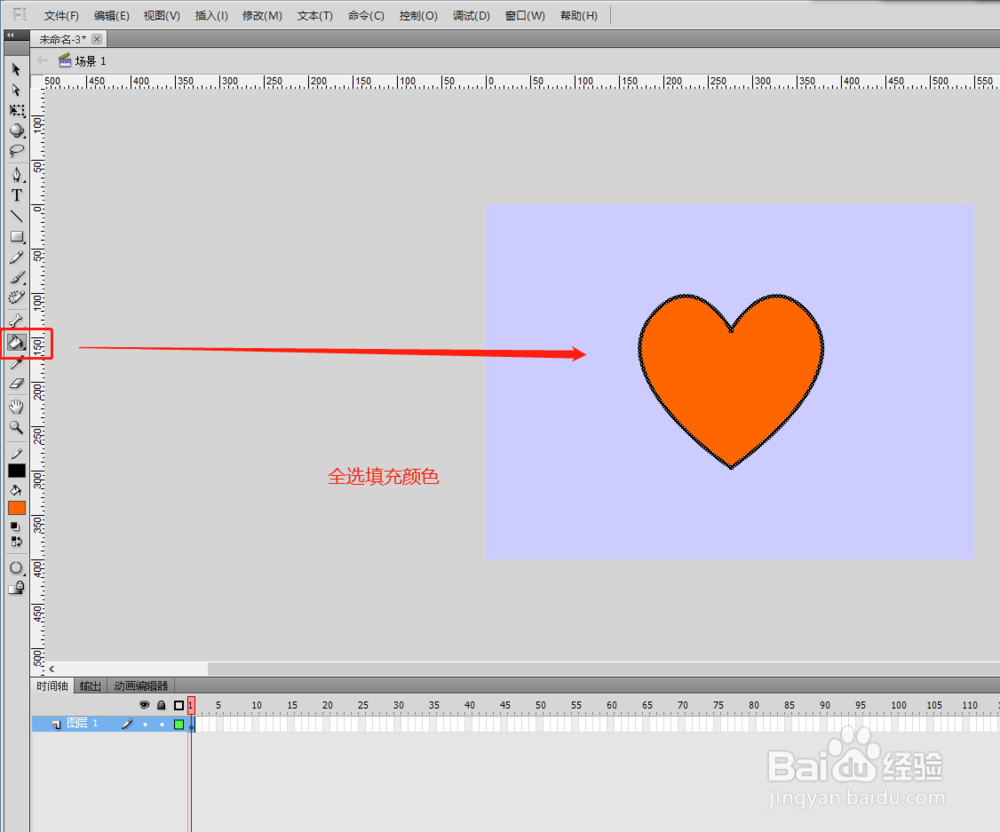Open the 视图(V) menu
This screenshot has width=1000, height=832.
(x=161, y=15)
